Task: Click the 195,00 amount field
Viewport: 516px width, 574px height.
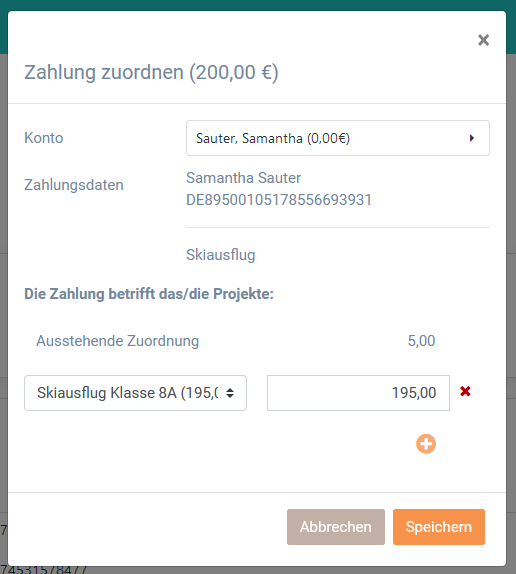Action: point(358,393)
